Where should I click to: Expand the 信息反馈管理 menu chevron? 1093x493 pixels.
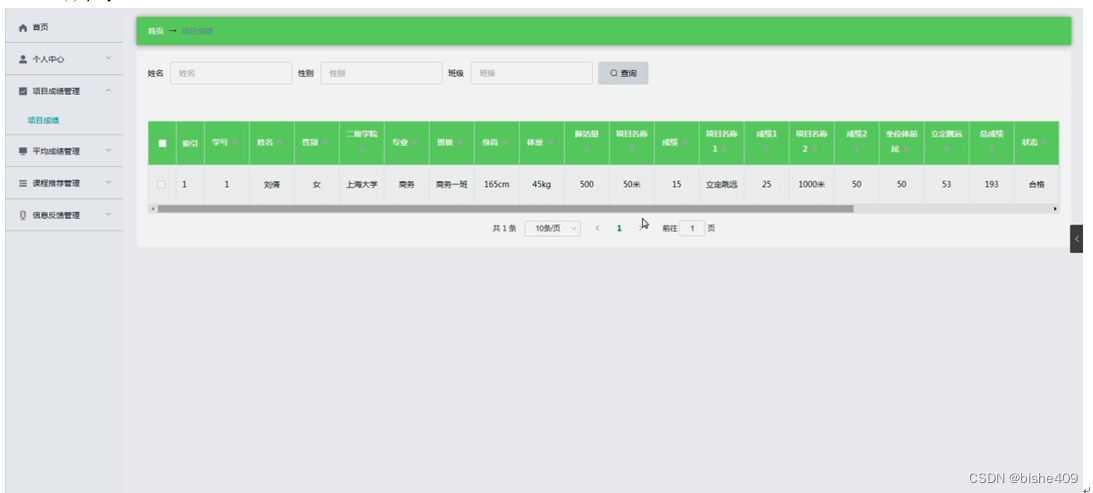pos(108,215)
